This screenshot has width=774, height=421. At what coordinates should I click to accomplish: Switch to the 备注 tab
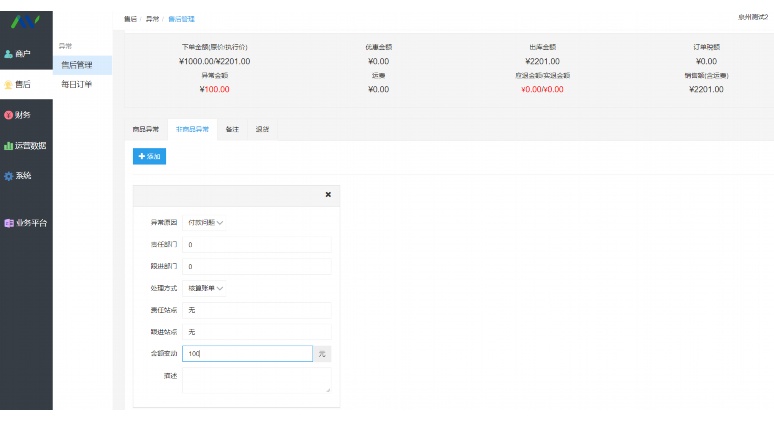click(232, 129)
